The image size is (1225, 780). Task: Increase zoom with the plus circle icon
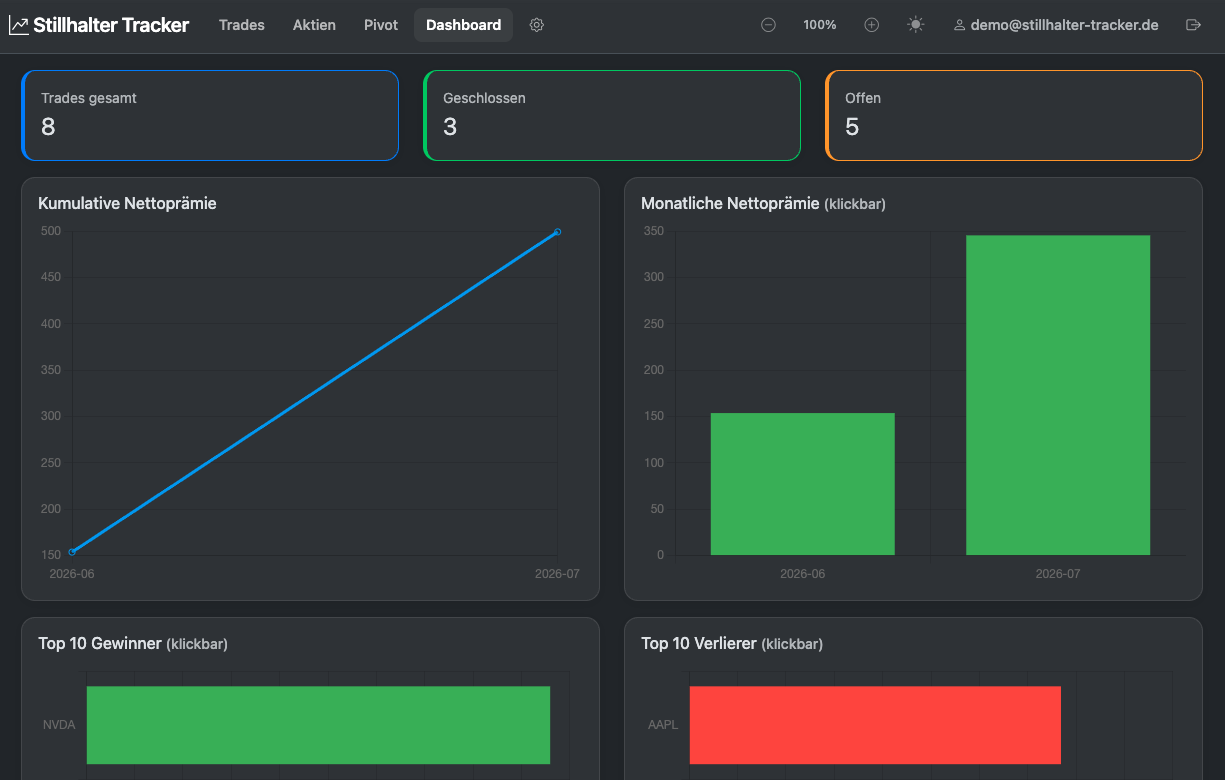pos(871,25)
